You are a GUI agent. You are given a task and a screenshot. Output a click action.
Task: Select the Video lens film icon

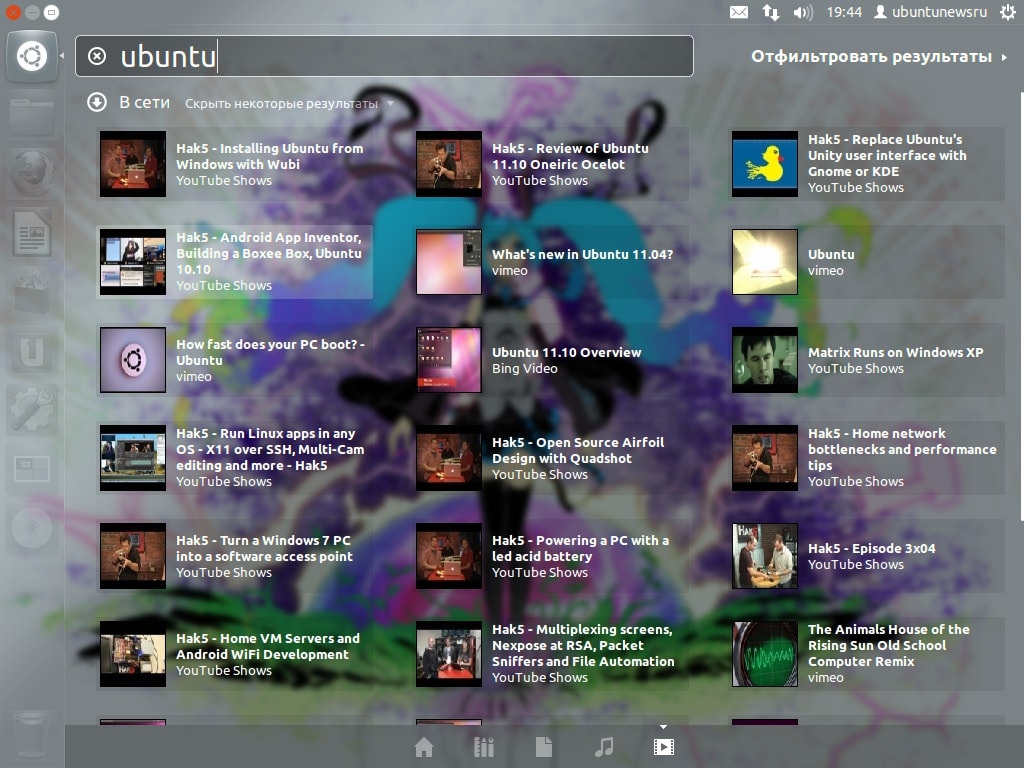664,746
